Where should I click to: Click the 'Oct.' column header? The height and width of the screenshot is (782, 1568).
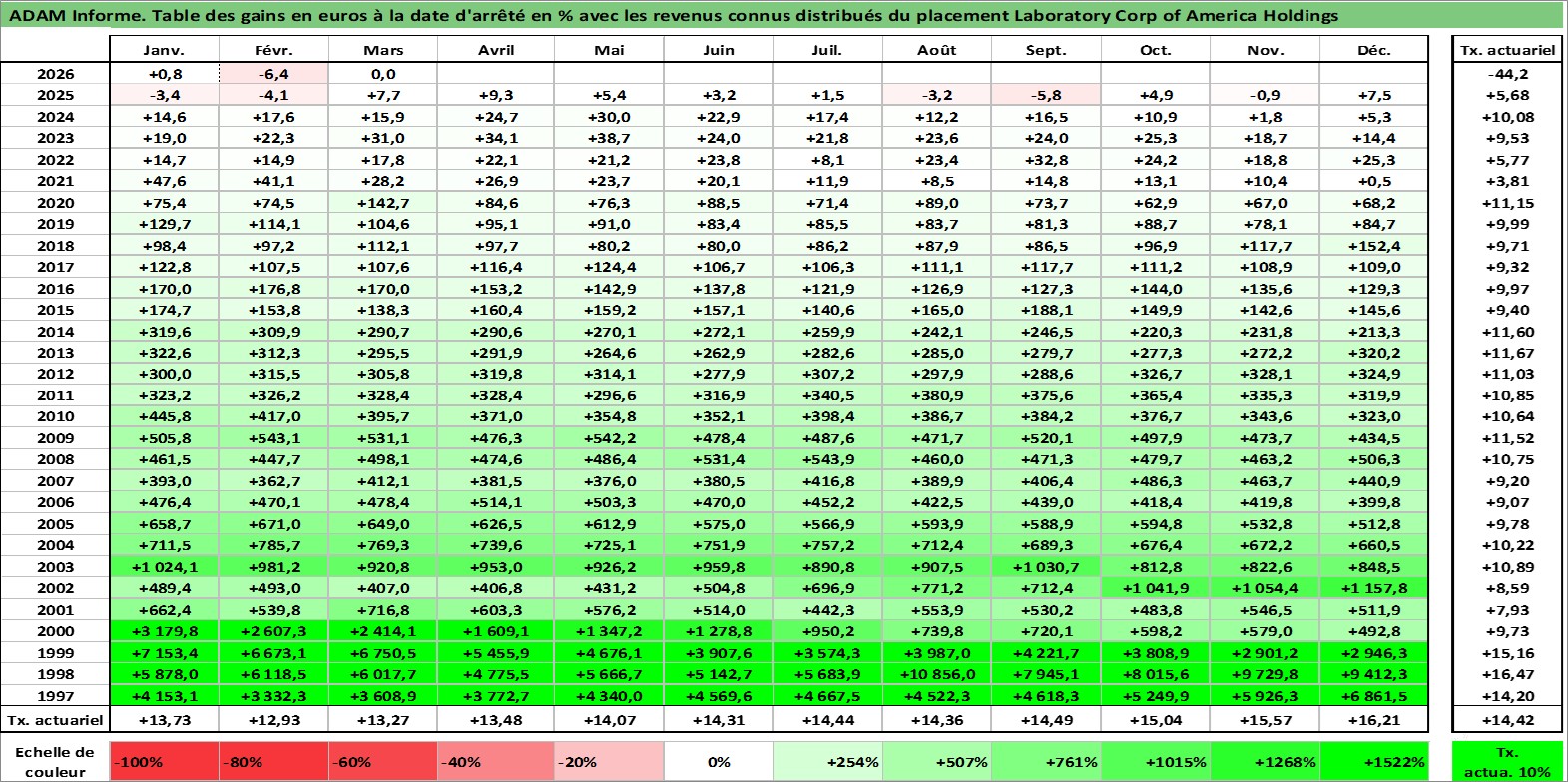point(1156,50)
